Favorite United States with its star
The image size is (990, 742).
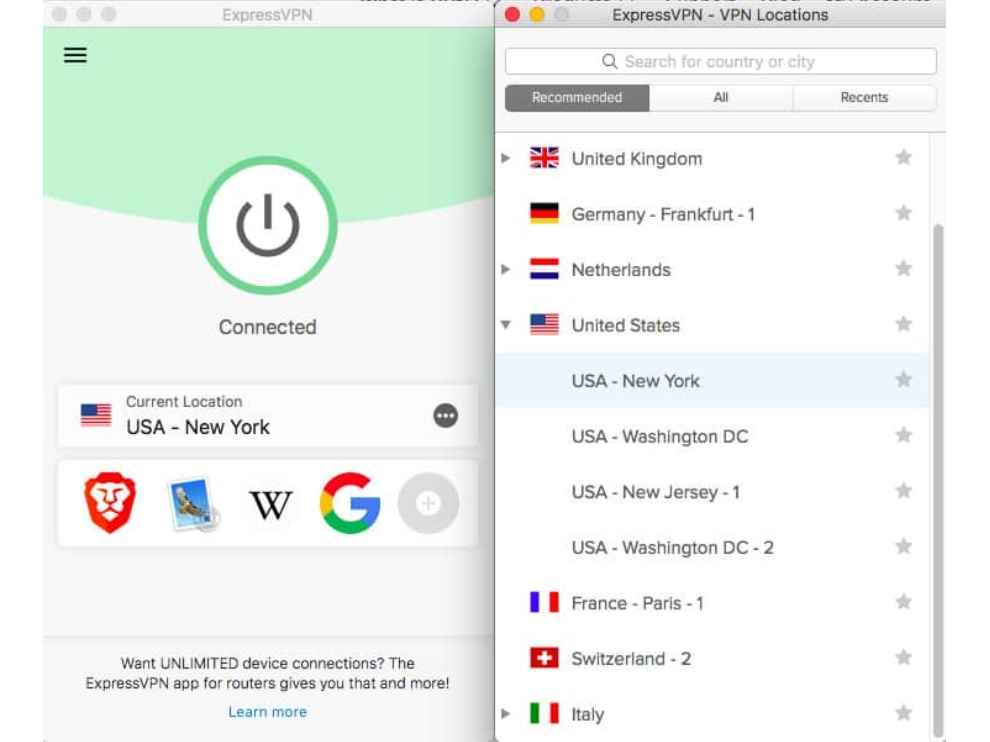pyautogui.click(x=904, y=324)
